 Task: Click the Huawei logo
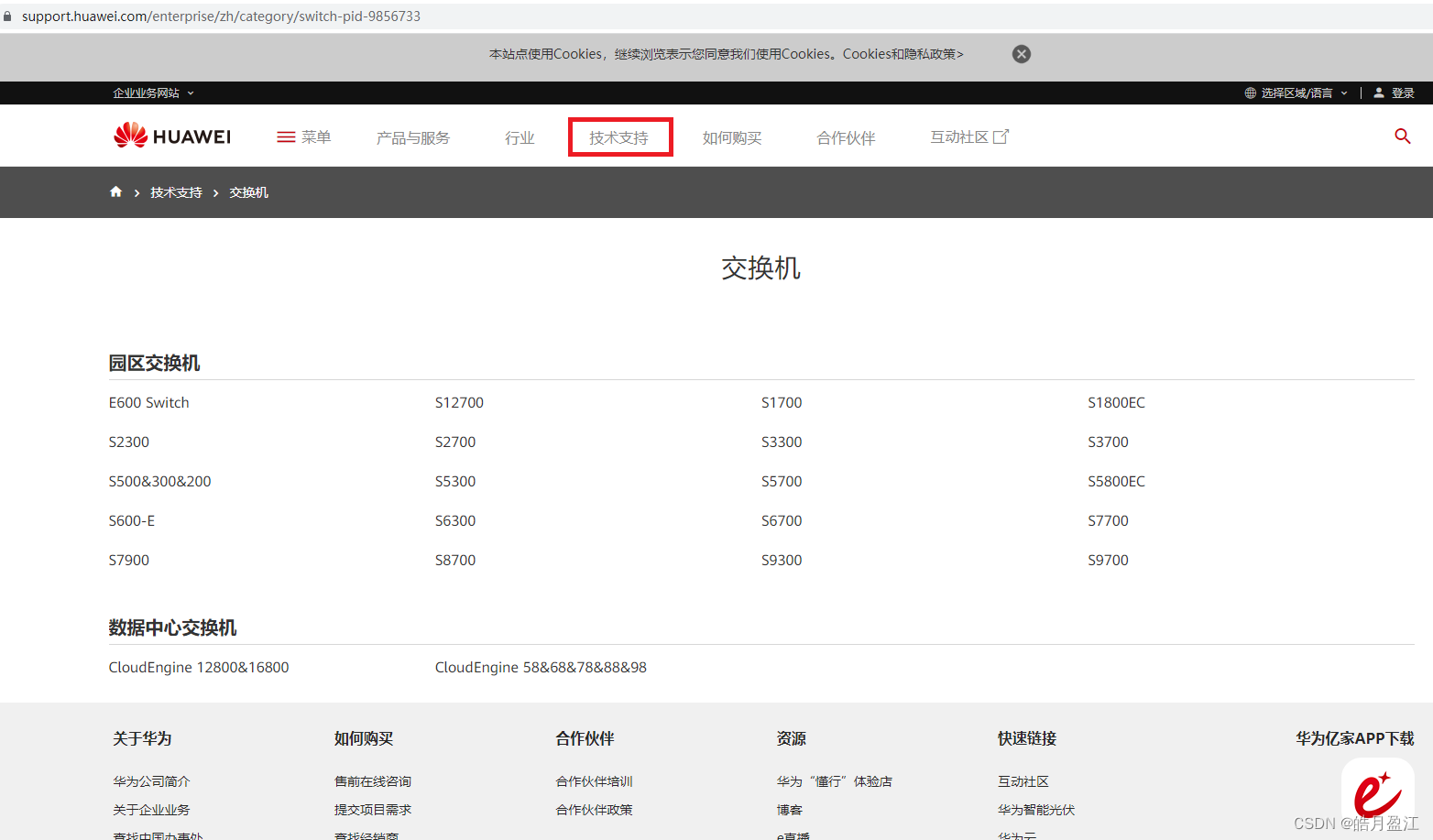pos(172,136)
